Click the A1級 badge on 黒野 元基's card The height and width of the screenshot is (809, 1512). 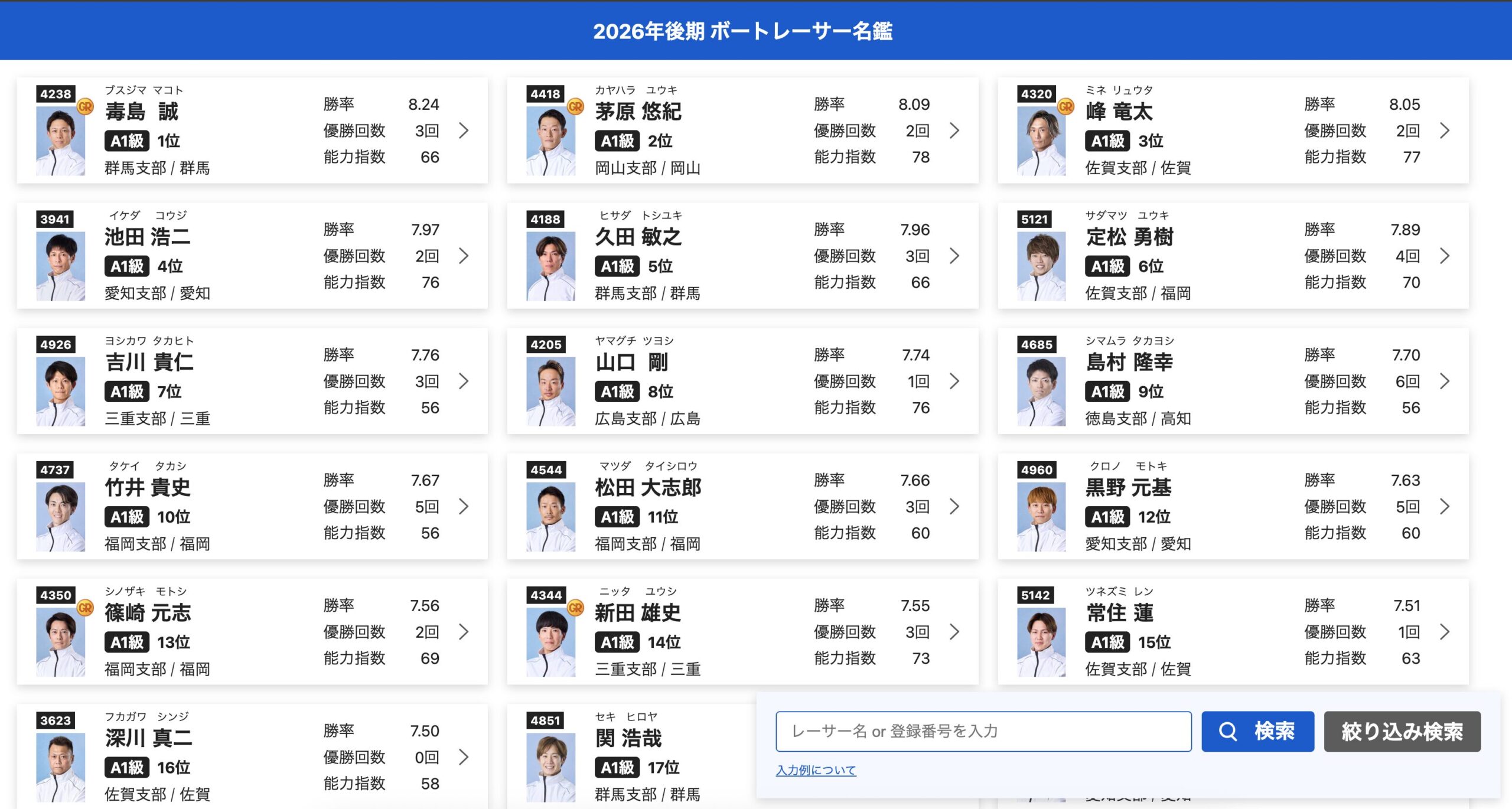(x=1107, y=517)
